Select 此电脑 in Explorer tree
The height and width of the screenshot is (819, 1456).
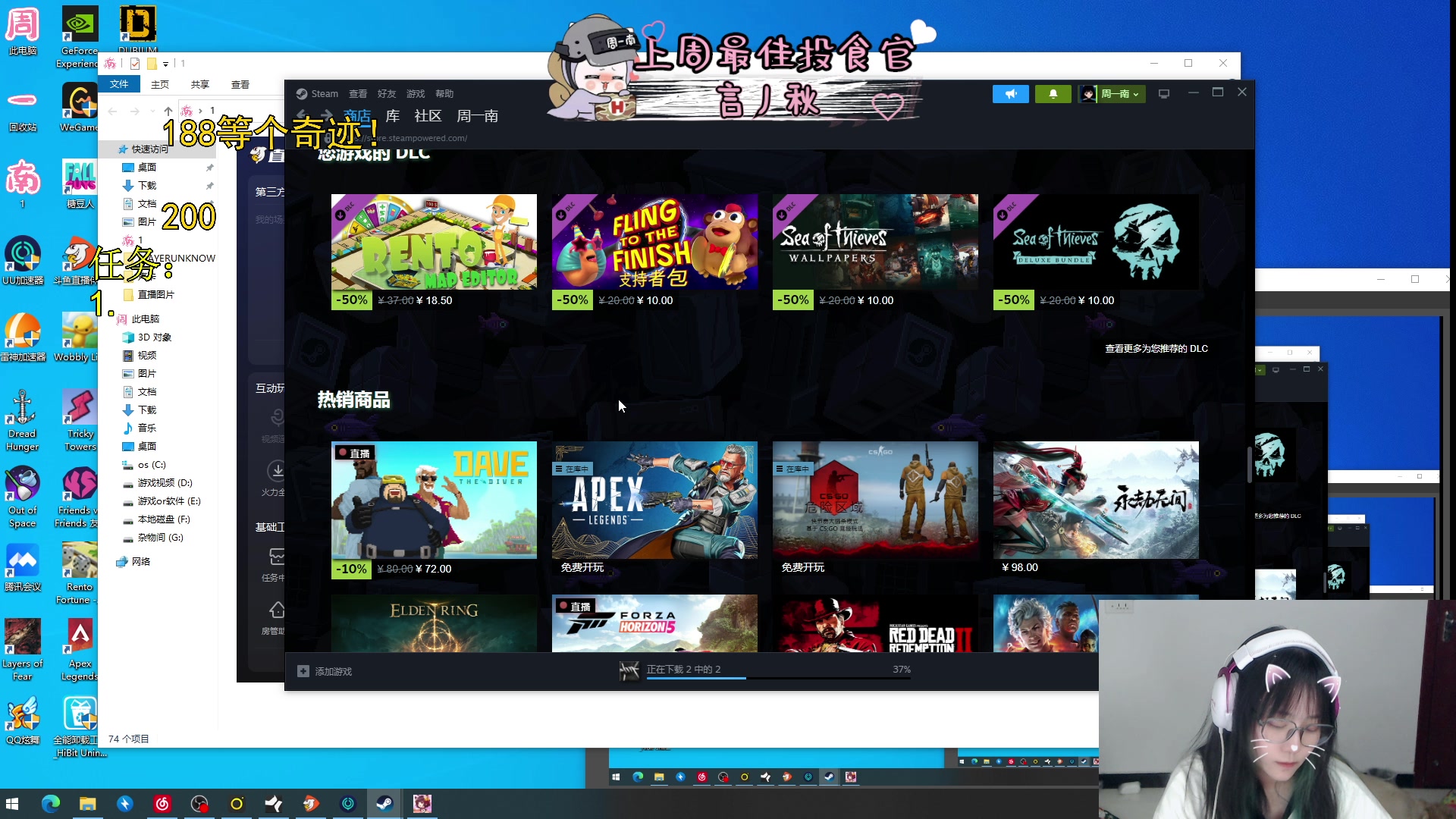point(145,319)
